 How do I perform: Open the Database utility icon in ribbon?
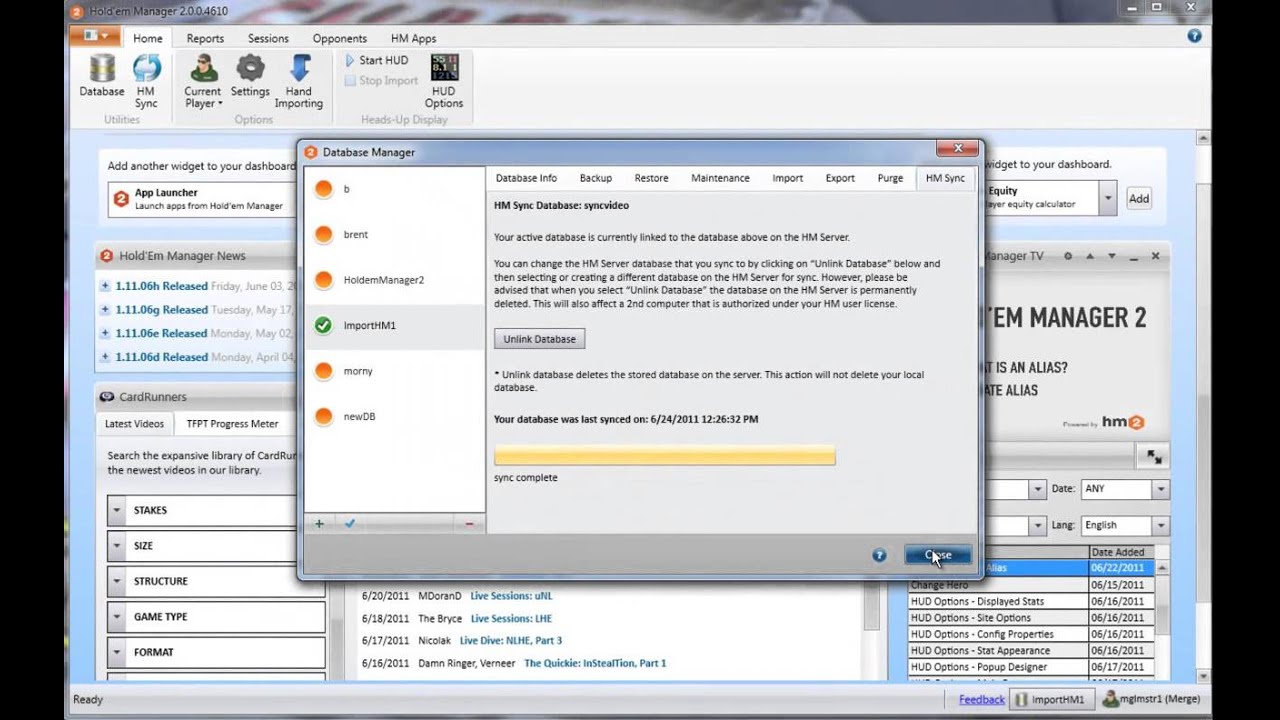coord(102,75)
